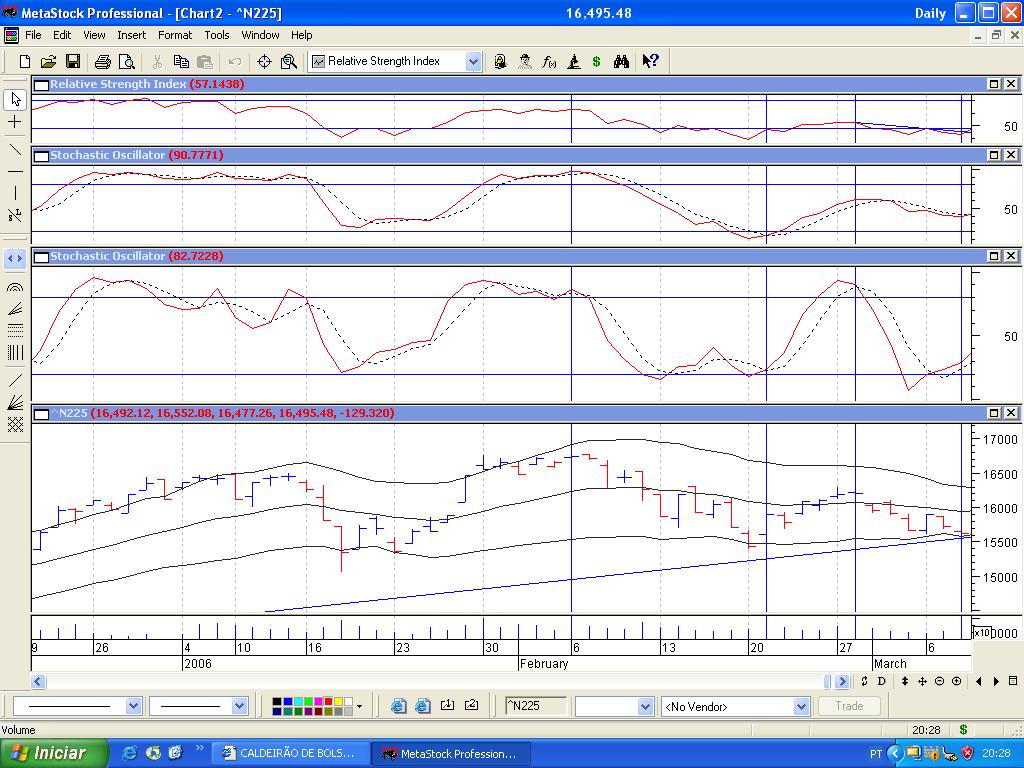
Task: Select the Gann grid tool
Action: (x=15, y=425)
